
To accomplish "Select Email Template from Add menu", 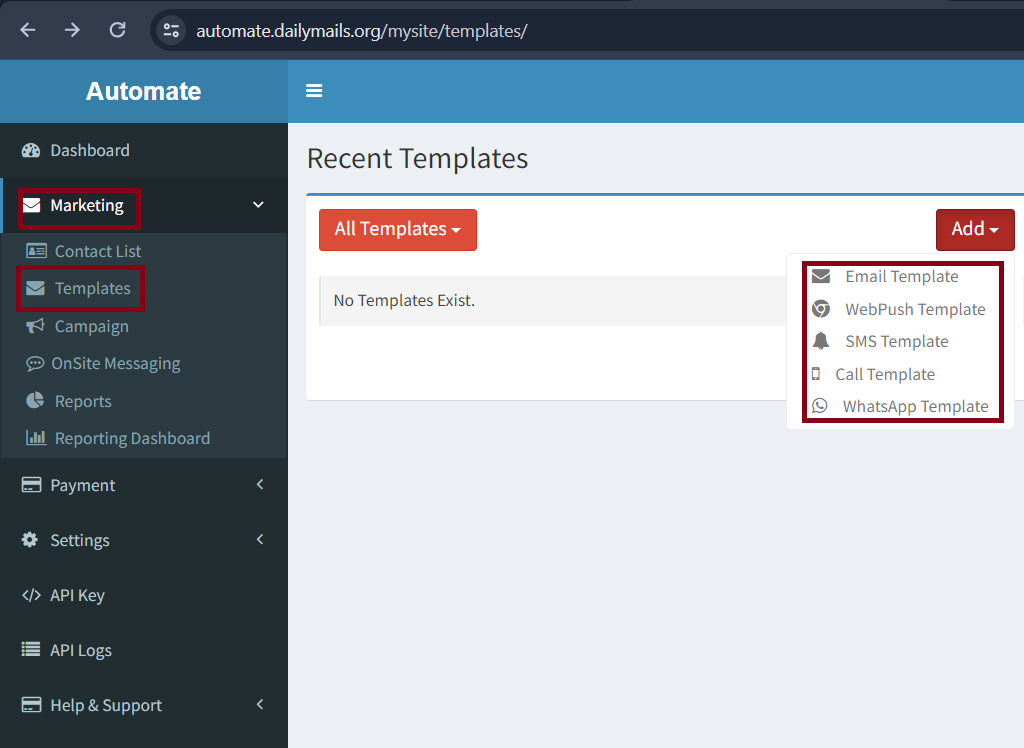I will [900, 277].
